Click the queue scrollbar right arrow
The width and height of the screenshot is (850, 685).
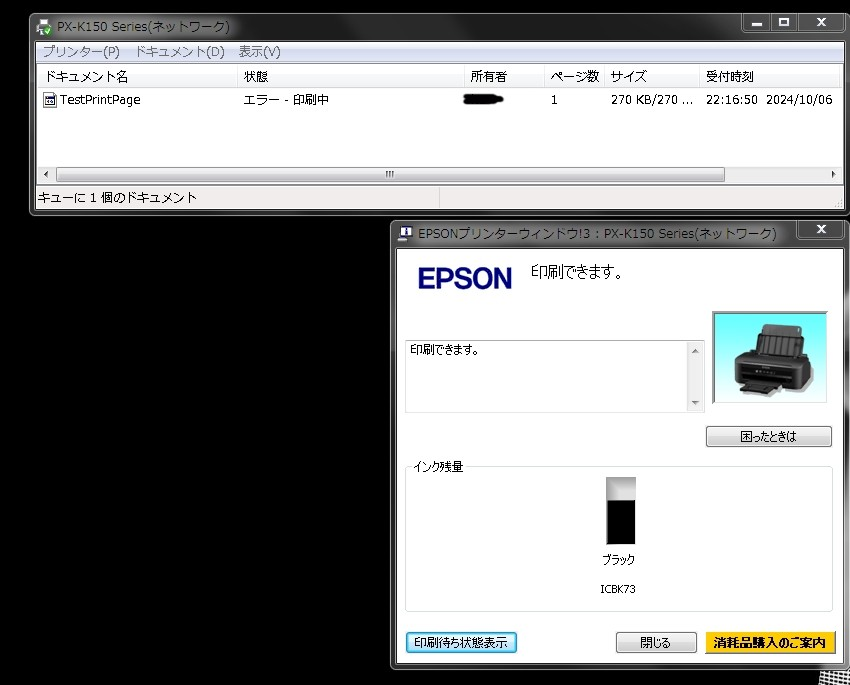tap(833, 175)
